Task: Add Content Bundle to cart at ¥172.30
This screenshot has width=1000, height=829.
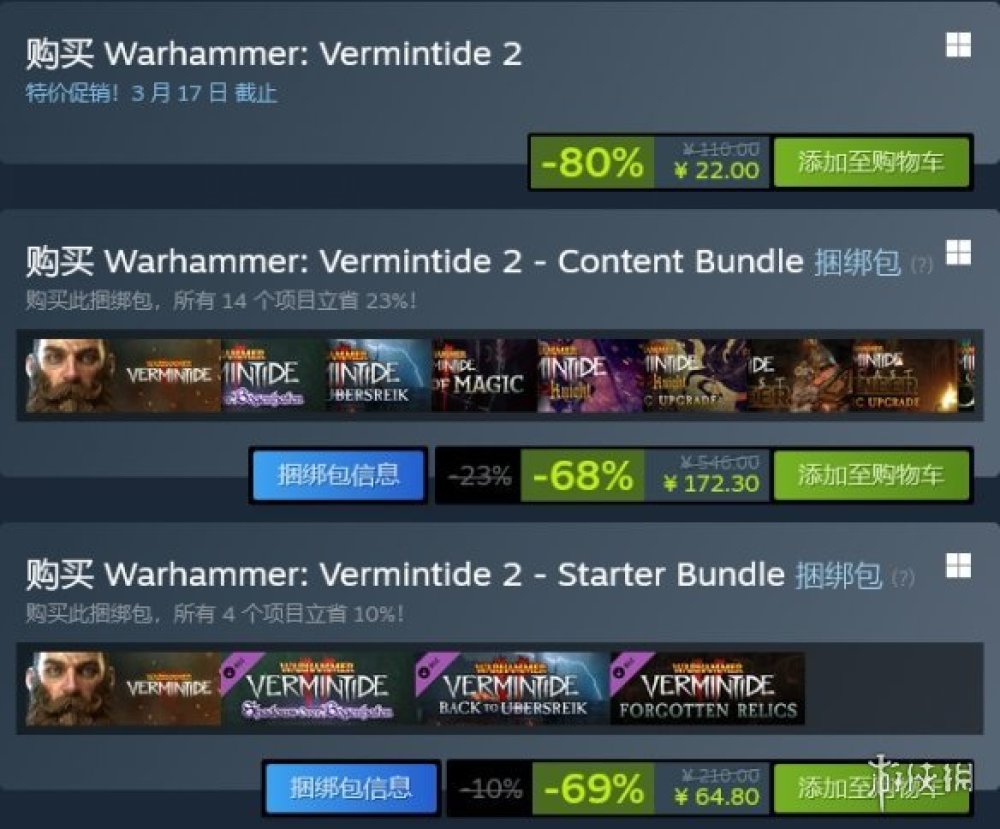Action: coord(871,475)
